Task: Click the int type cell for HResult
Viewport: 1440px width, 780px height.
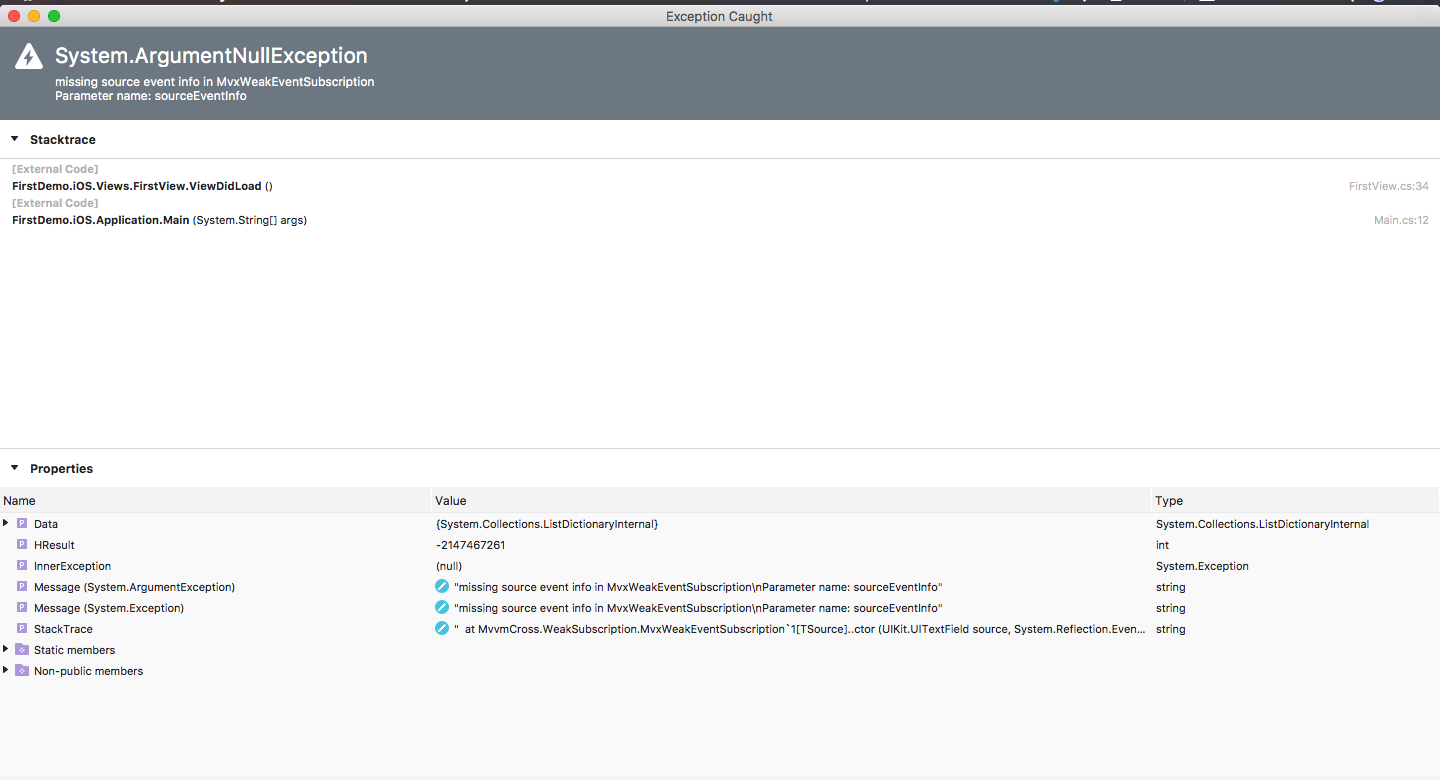Action: tap(1162, 545)
